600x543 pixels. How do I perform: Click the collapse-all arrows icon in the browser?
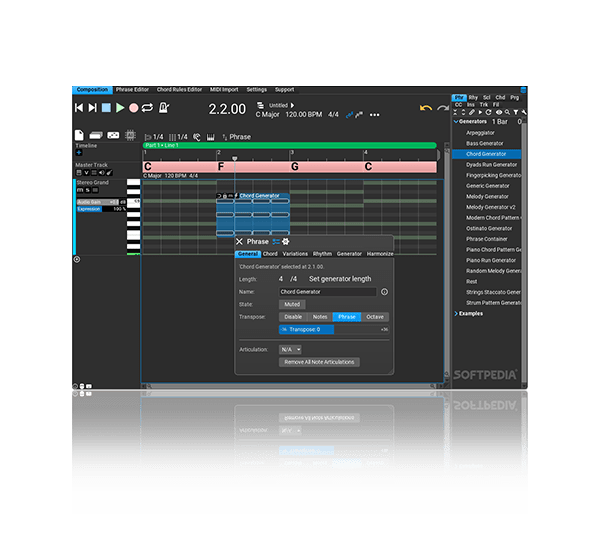(455, 113)
